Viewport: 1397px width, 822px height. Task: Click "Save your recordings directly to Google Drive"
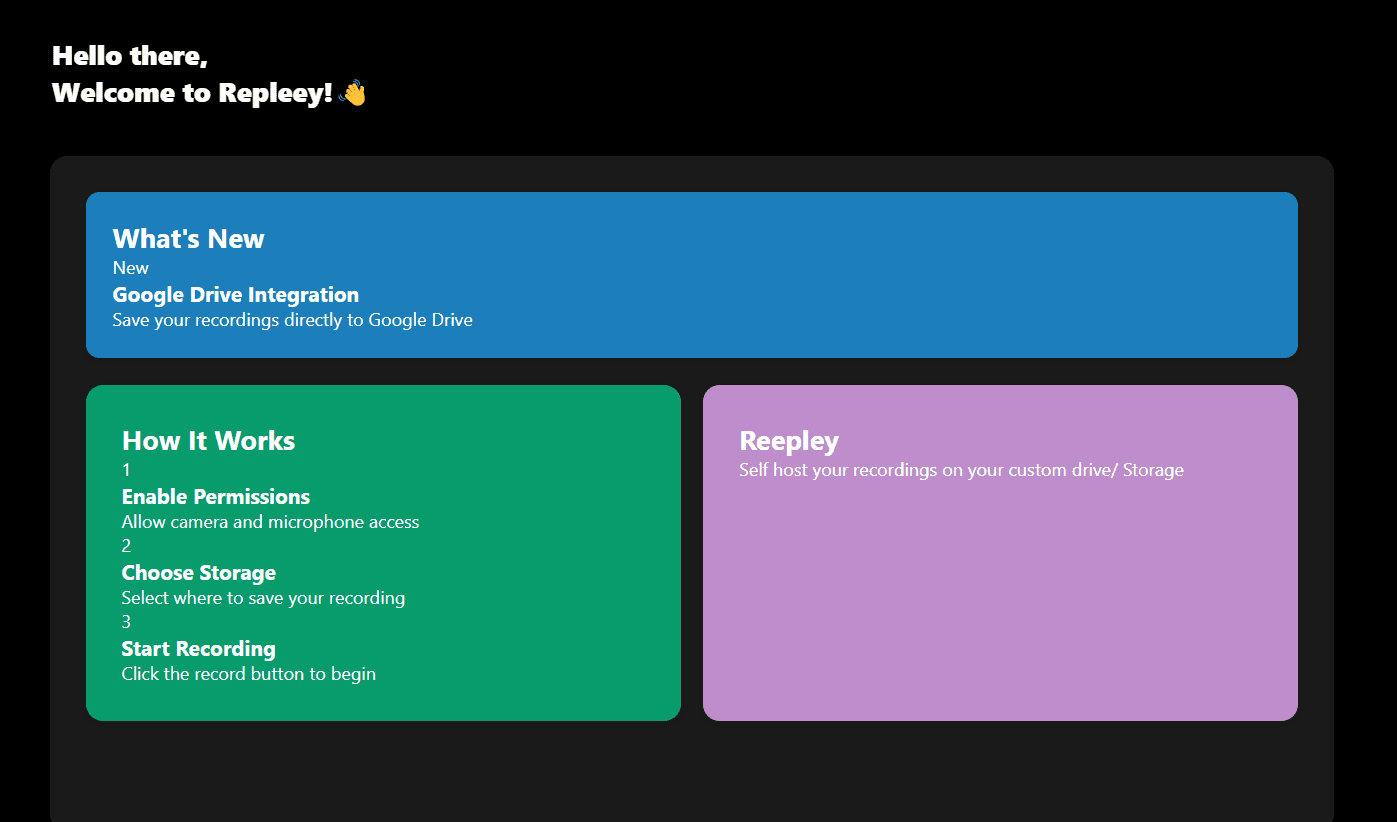pos(292,321)
